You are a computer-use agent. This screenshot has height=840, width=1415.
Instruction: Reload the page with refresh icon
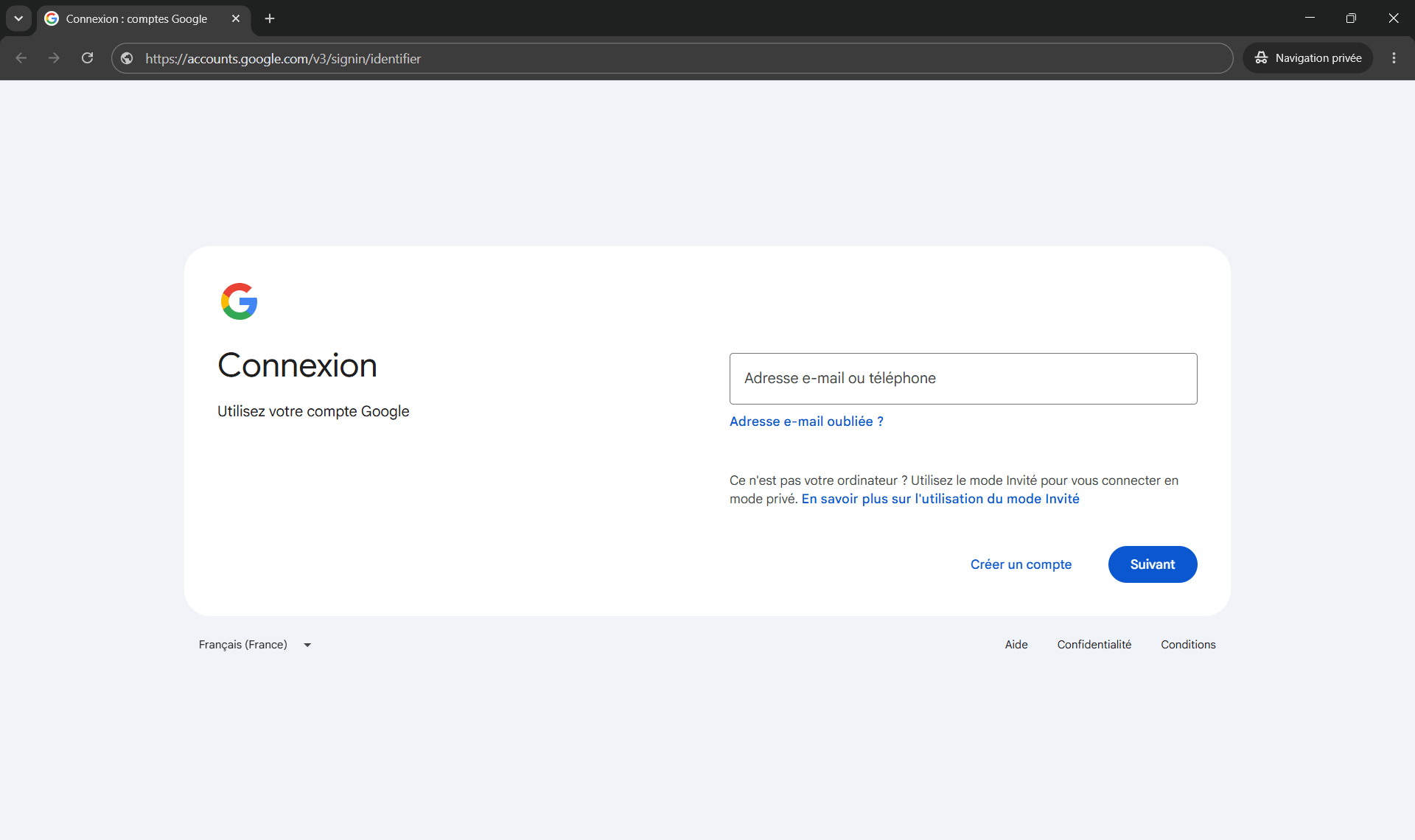pyautogui.click(x=87, y=58)
